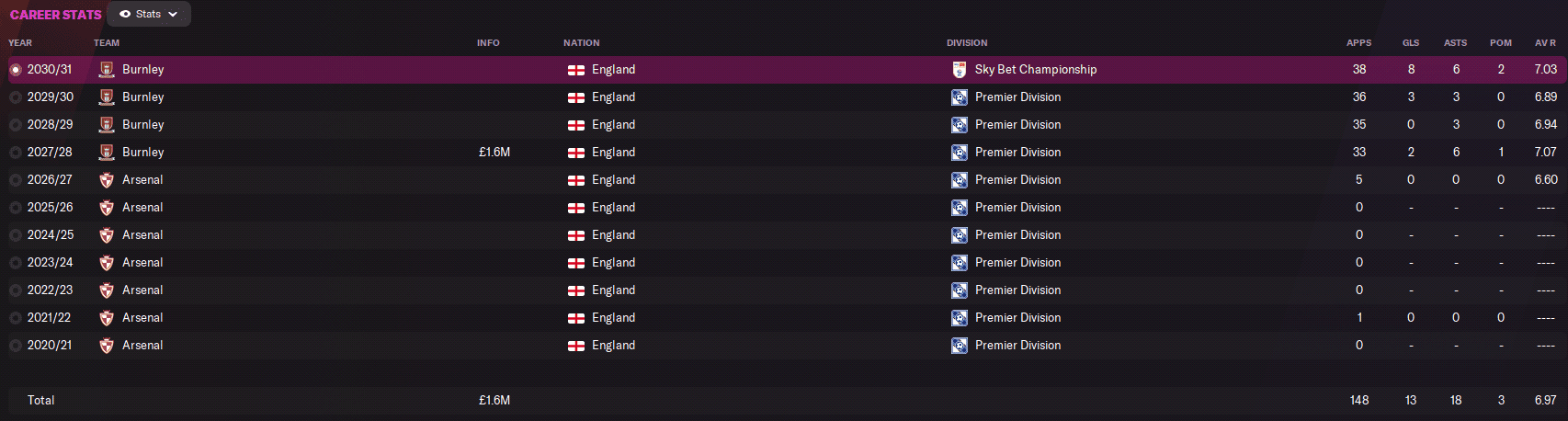Viewport: 1568px width, 421px height.
Task: Select the 2030/31 season radio button
Action: [x=16, y=70]
